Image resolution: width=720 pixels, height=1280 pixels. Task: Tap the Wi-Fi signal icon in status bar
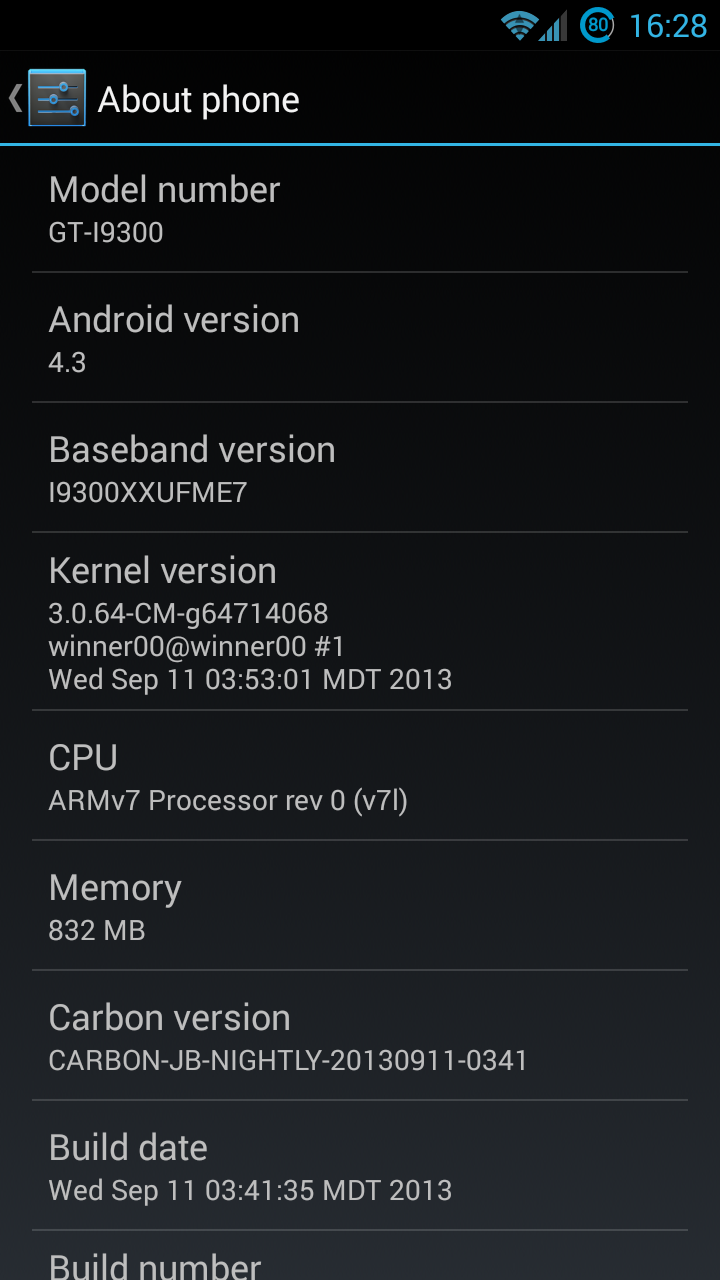tap(519, 25)
